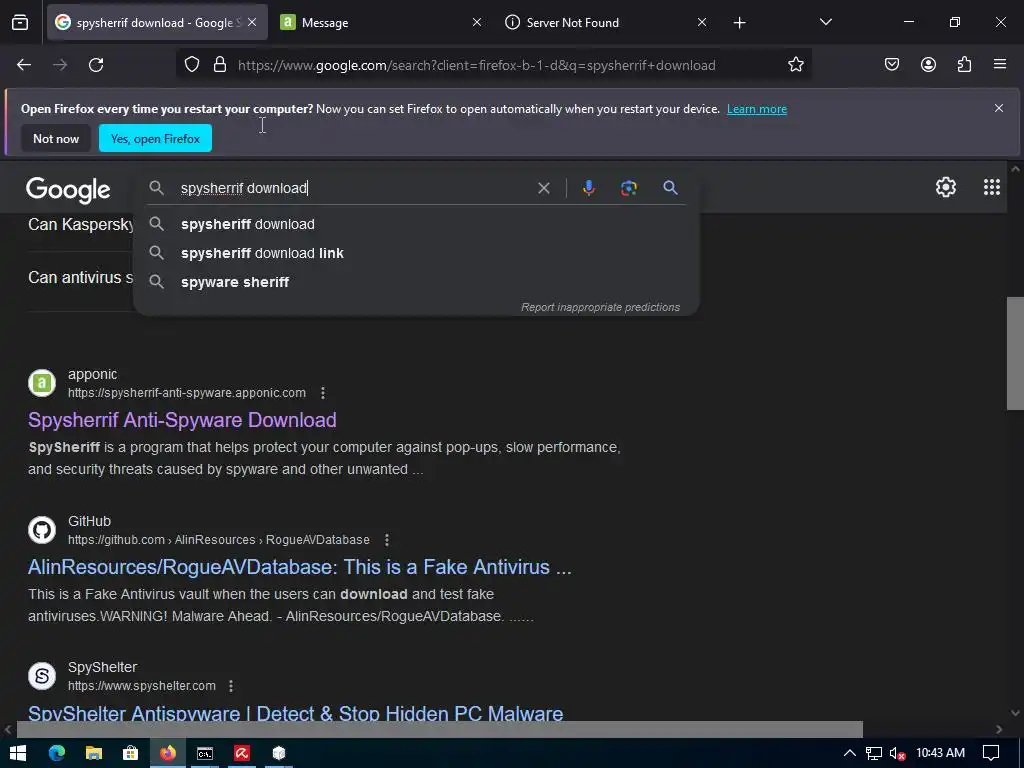Submit search with magnifier button
Viewport: 1024px width, 768px height.
[x=670, y=188]
